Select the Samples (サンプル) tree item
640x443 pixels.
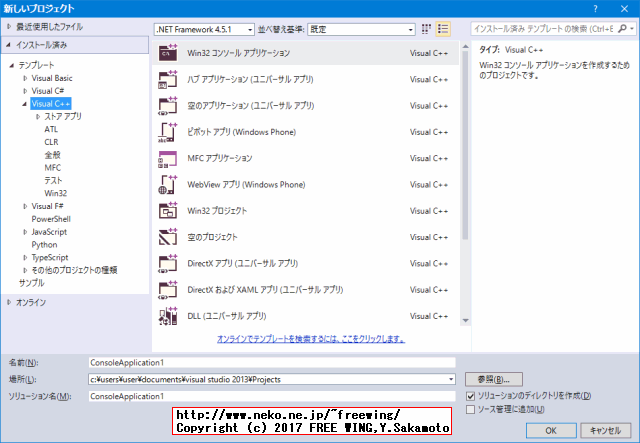pos(31,283)
